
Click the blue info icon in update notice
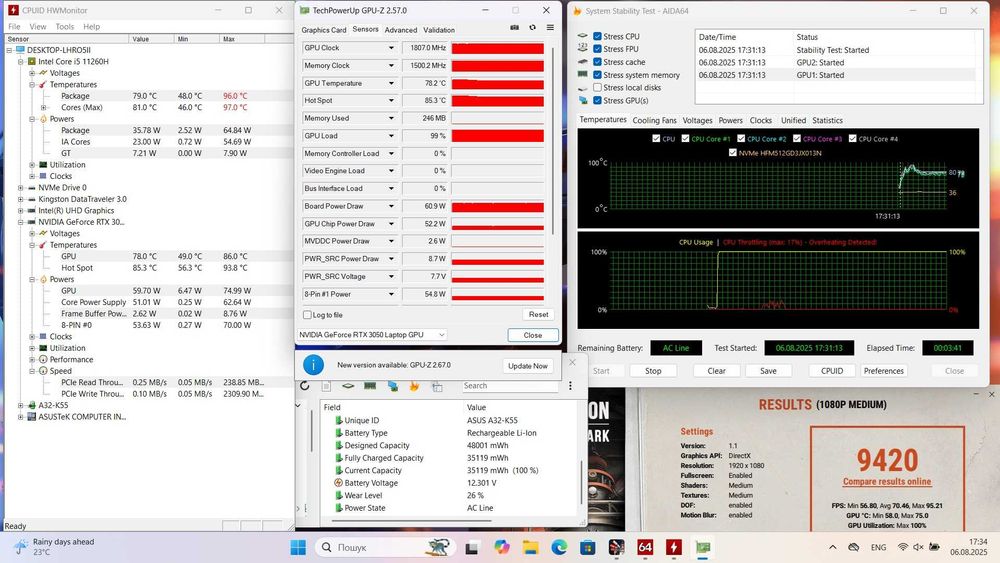(x=313, y=365)
